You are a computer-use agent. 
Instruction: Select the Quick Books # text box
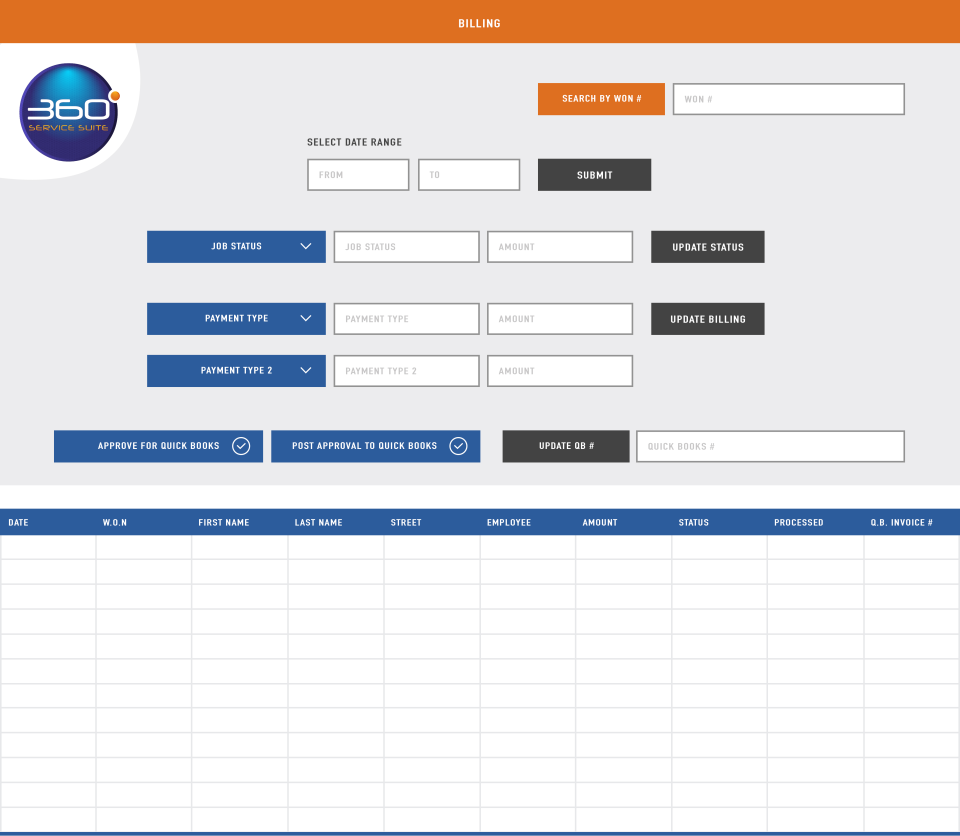tap(770, 446)
